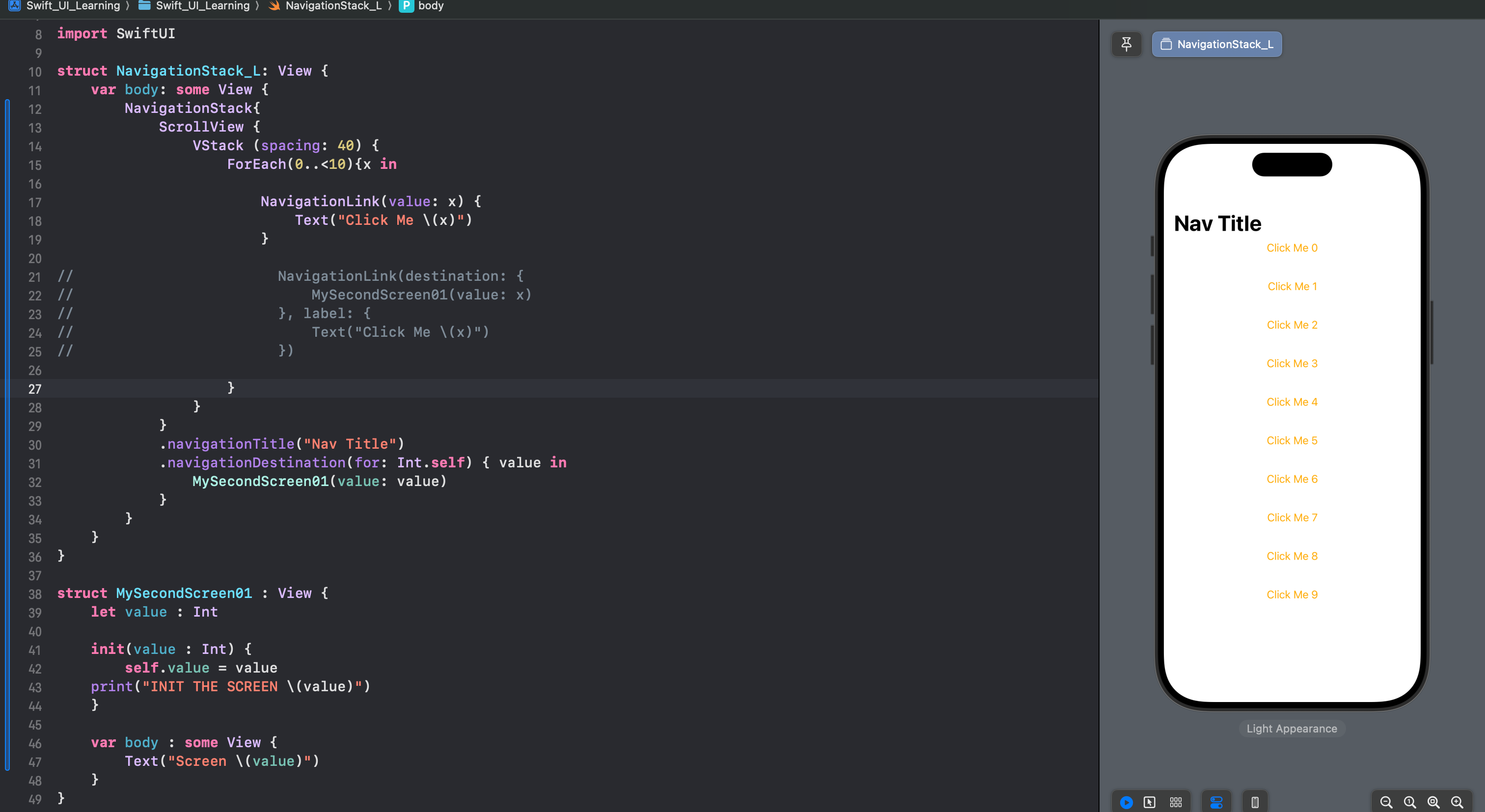Tap 'Click Me 9' in preview

tap(1292, 595)
